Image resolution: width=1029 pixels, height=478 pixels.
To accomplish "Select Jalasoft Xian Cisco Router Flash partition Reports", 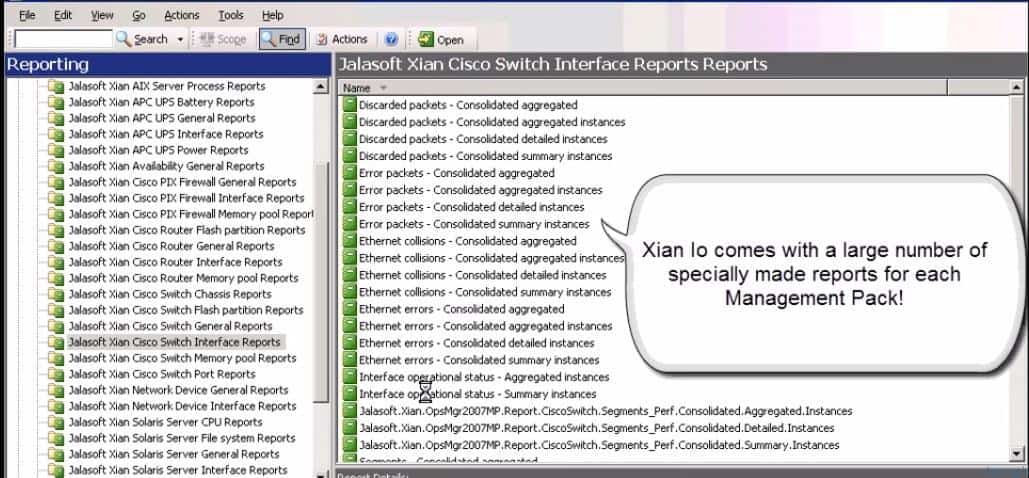I will click(x=187, y=230).
